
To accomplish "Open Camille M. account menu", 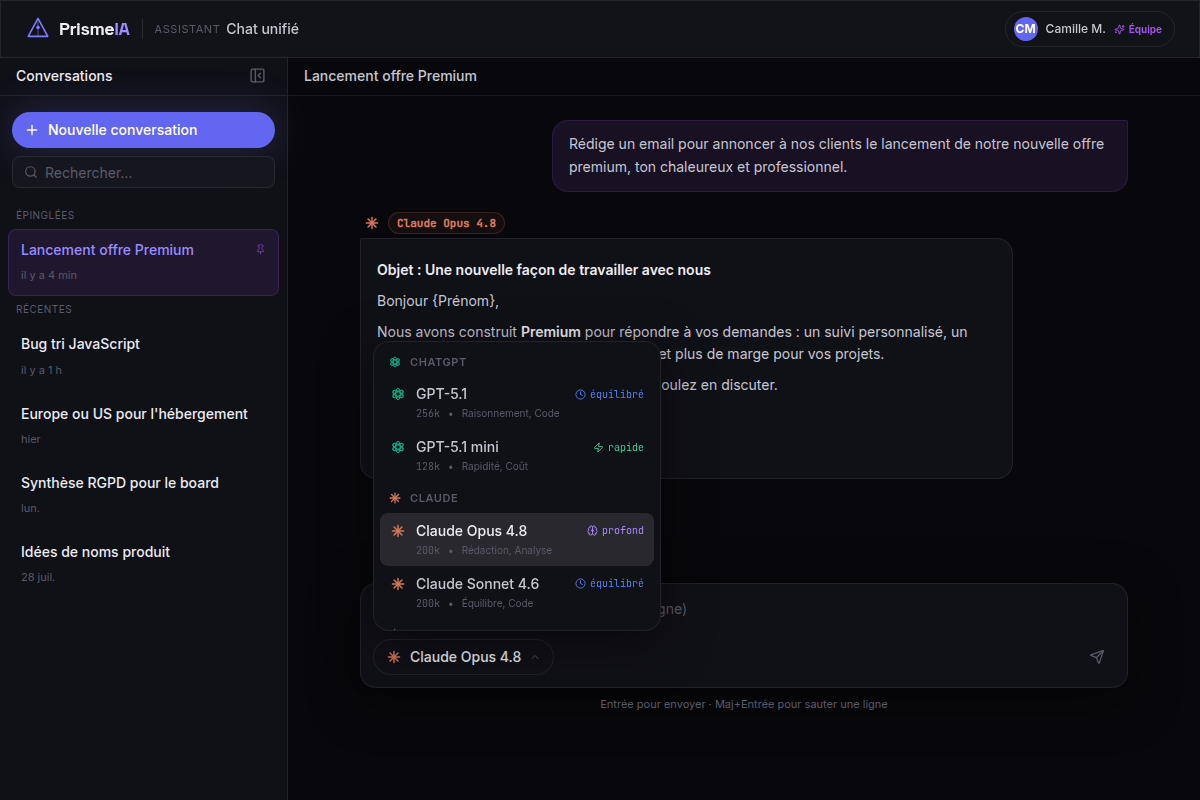I will point(1089,29).
